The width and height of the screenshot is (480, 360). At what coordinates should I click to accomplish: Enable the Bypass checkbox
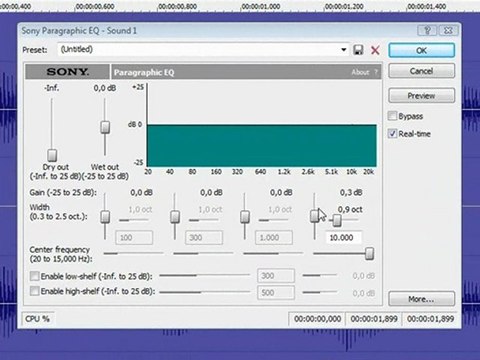pos(392,116)
